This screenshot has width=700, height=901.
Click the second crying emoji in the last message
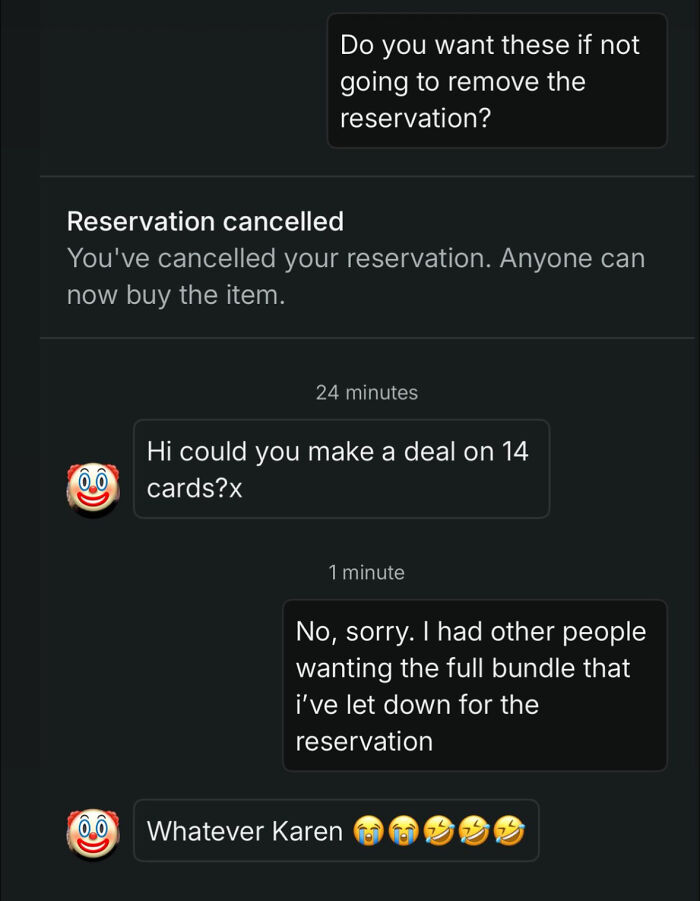pos(404,829)
